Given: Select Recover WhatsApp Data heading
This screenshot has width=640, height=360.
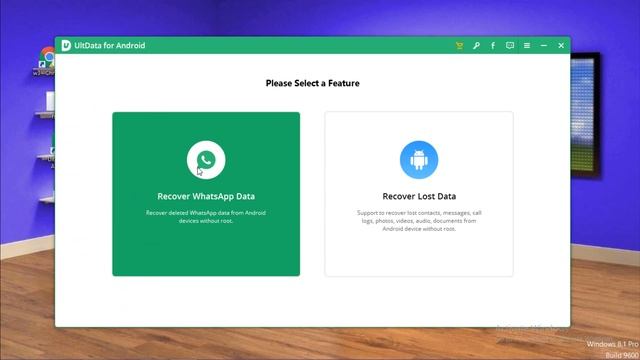Looking at the screenshot, I should click(x=206, y=196).
